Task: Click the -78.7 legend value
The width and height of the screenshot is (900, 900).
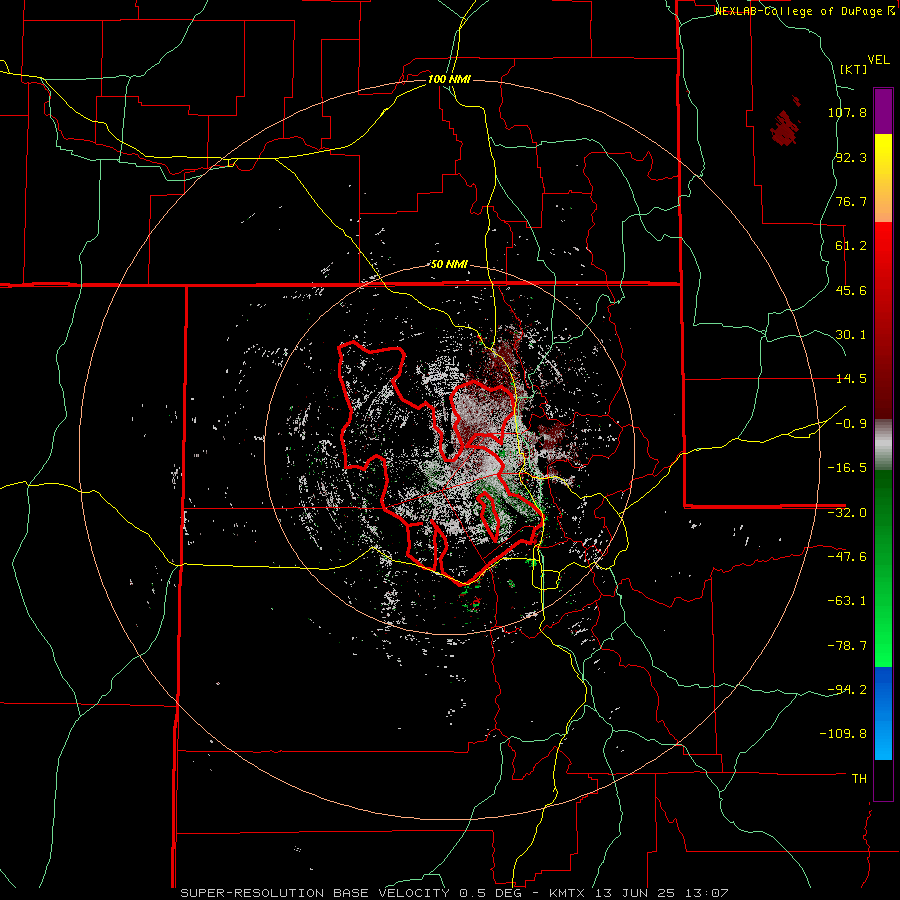Action: 847,646
